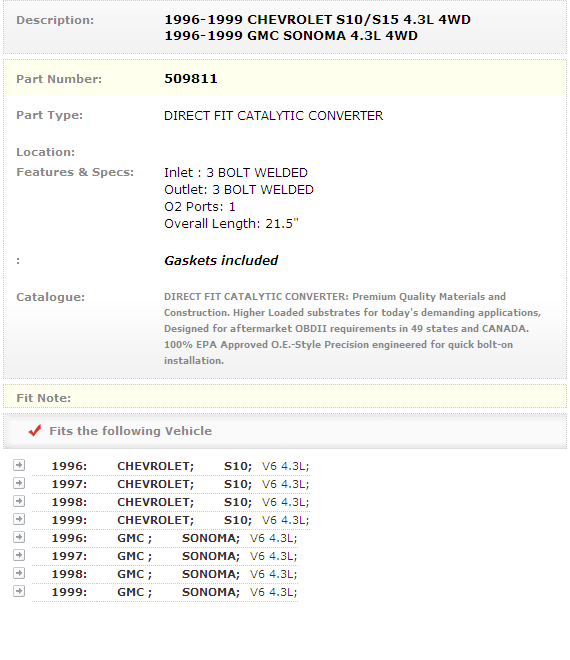
Task: Click the Gaskets included note
Action: 221,261
